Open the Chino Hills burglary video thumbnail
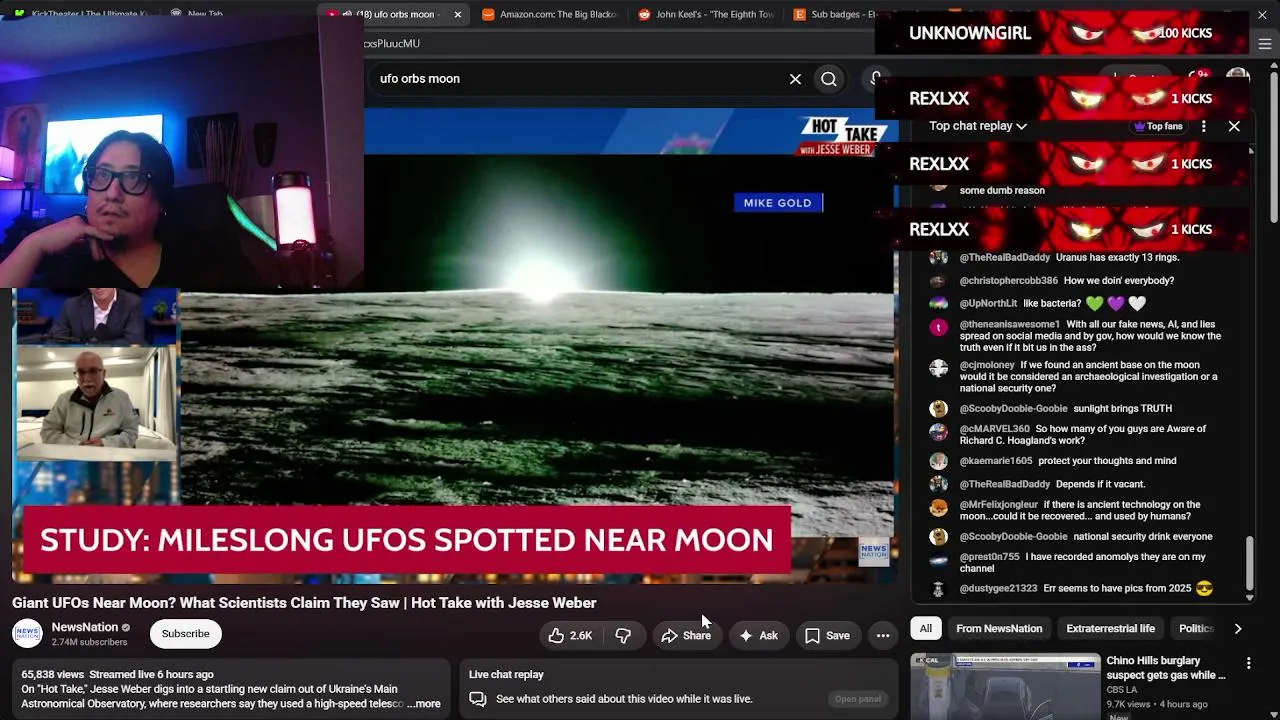Image resolution: width=1280 pixels, height=720 pixels. point(1005,687)
